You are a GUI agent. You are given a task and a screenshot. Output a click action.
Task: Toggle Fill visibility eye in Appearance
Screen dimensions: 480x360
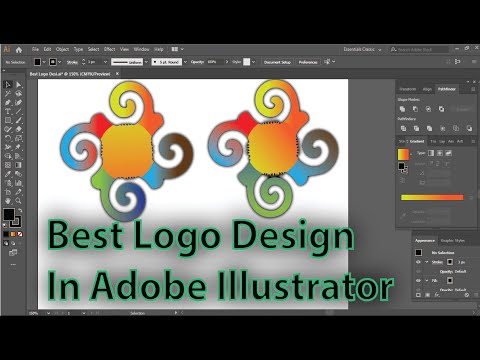(x=418, y=281)
